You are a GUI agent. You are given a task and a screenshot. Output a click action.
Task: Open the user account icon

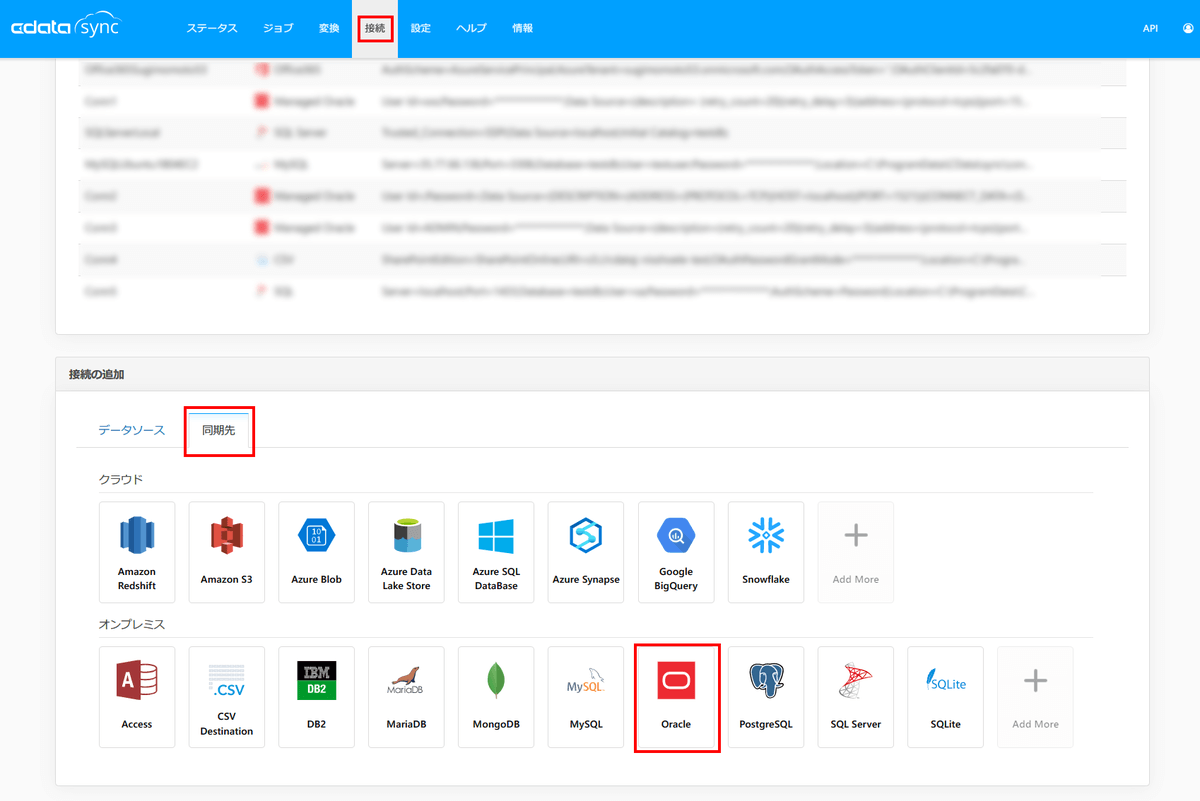click(x=1187, y=28)
